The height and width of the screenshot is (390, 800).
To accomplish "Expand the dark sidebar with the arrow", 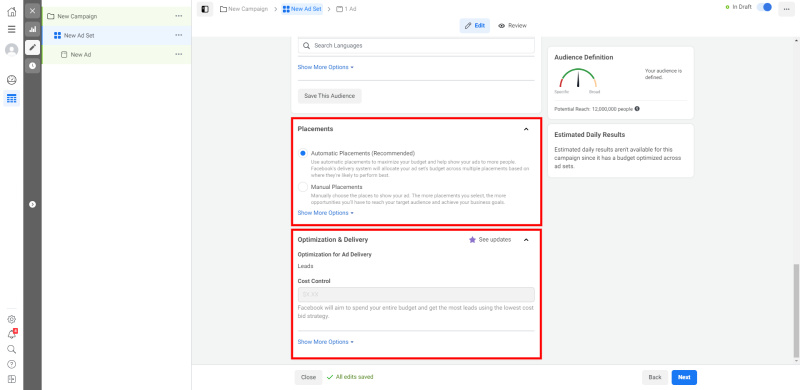I will click(x=33, y=204).
